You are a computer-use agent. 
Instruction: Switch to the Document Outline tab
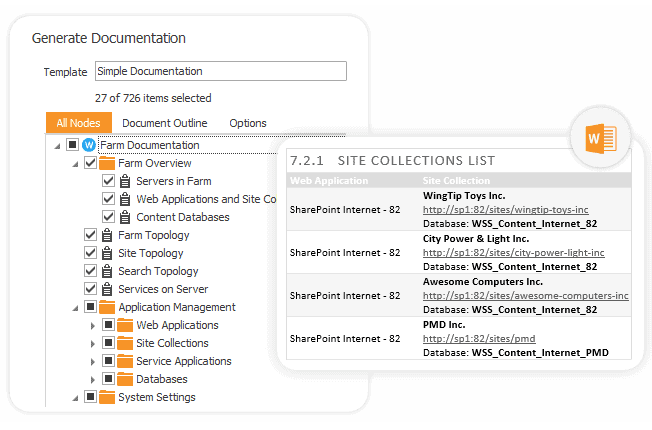pyautogui.click(x=164, y=123)
